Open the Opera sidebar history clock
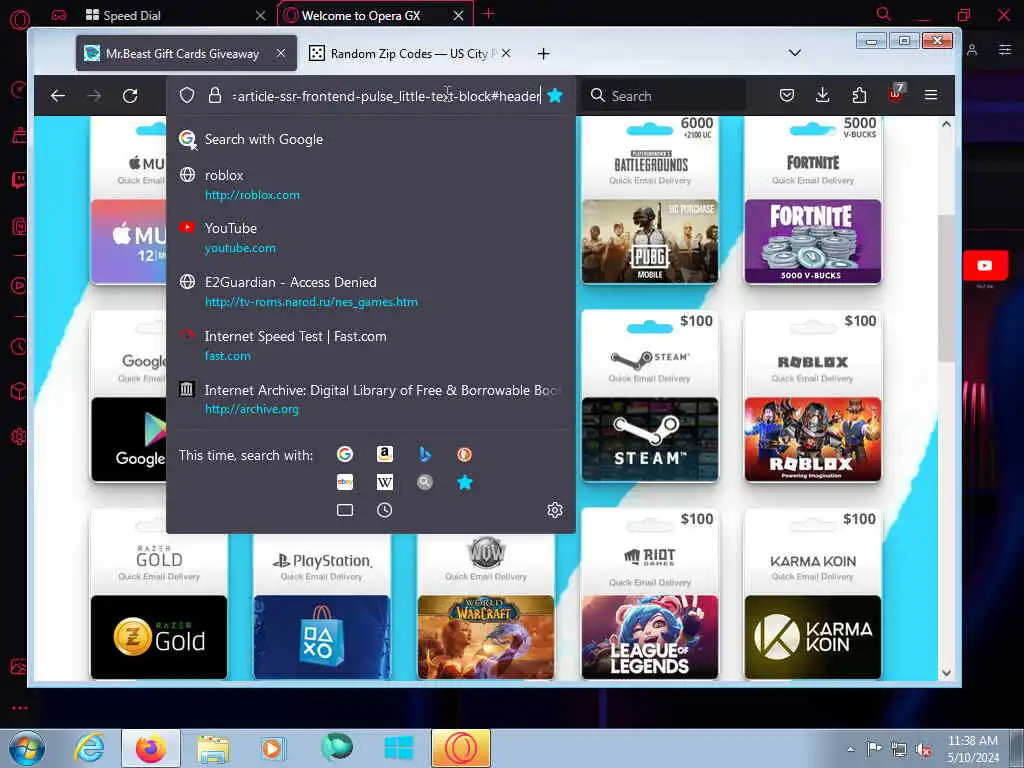The image size is (1024, 768). coord(19,347)
